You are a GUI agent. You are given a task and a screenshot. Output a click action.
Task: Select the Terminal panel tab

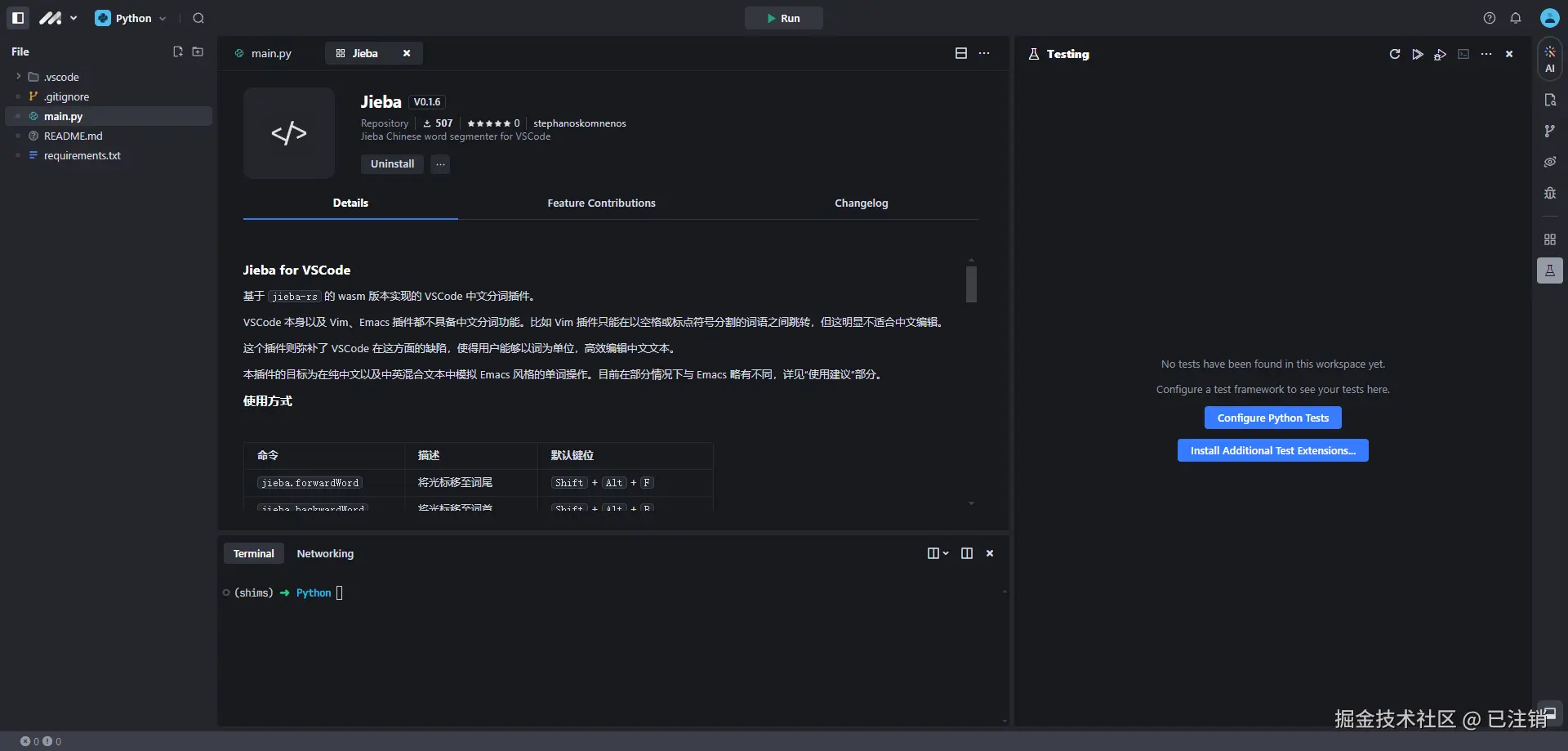[254, 553]
